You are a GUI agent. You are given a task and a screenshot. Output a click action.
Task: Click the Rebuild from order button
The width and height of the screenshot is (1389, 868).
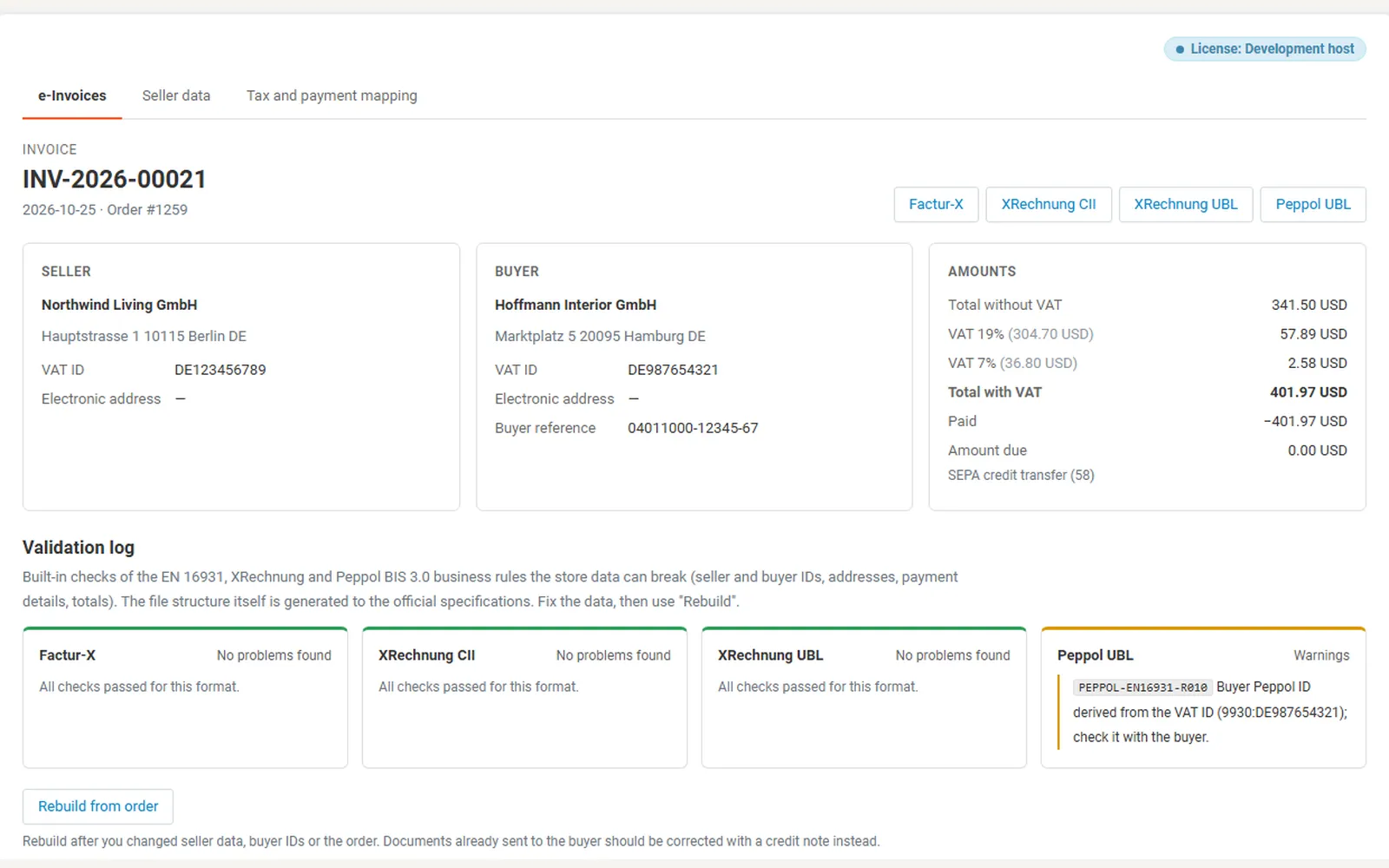98,806
